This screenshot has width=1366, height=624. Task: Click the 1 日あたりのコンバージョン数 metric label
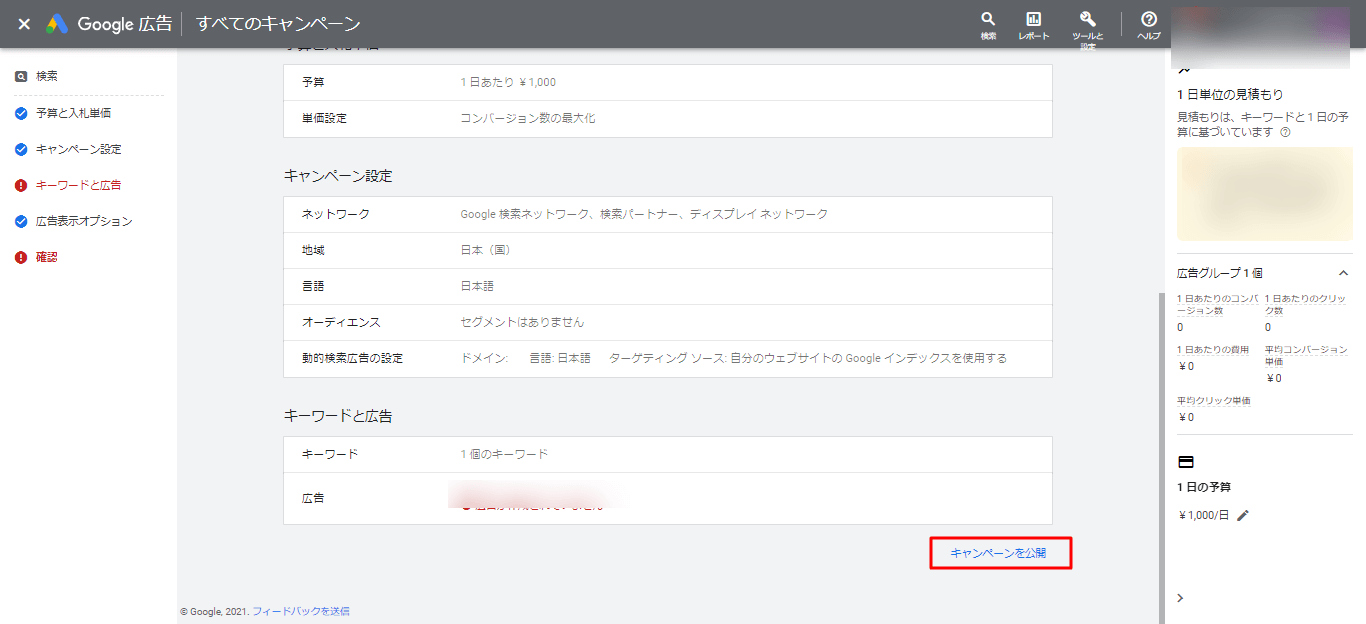[1218, 305]
